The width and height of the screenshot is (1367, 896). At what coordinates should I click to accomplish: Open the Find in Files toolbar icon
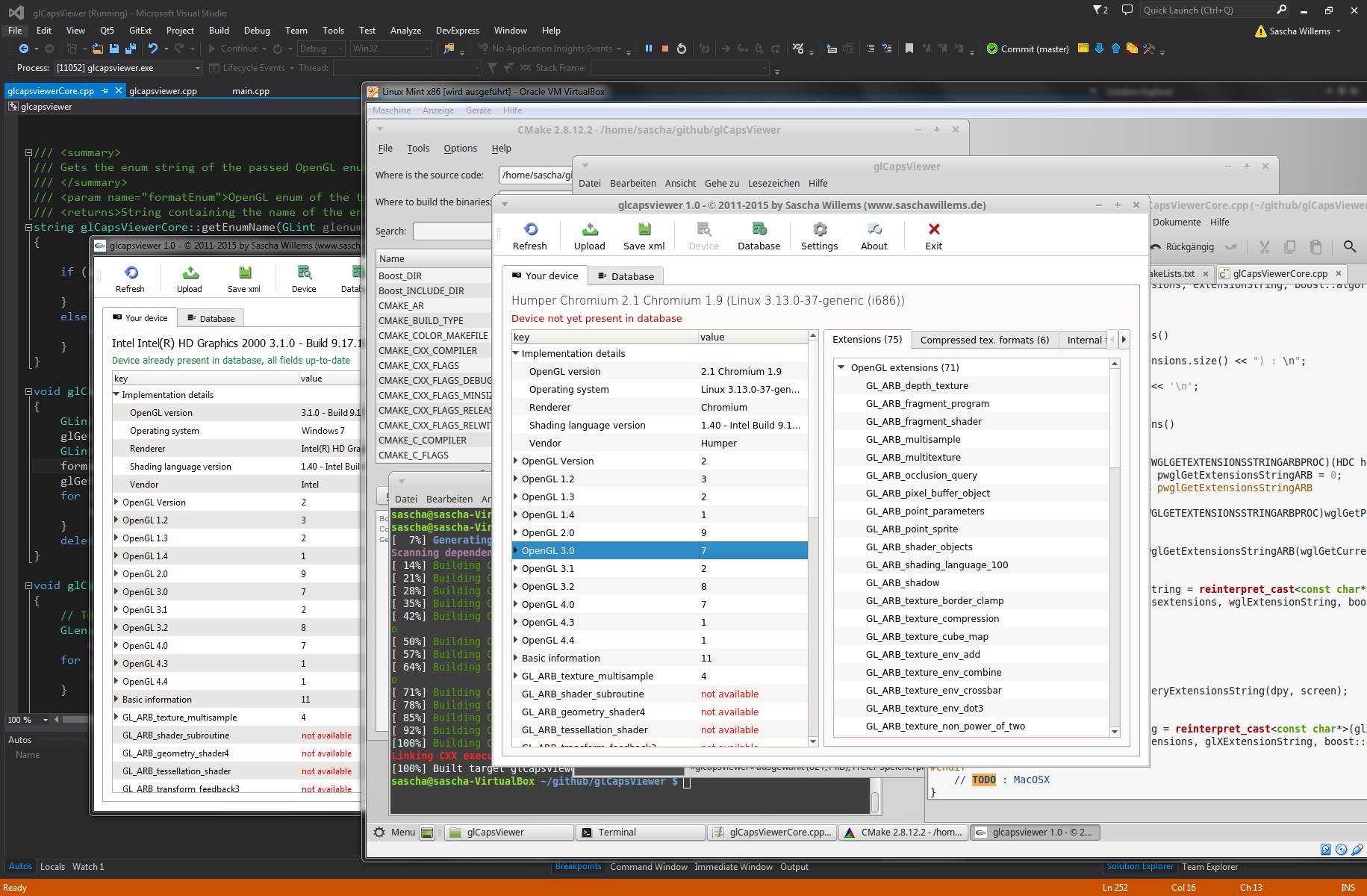(x=449, y=49)
